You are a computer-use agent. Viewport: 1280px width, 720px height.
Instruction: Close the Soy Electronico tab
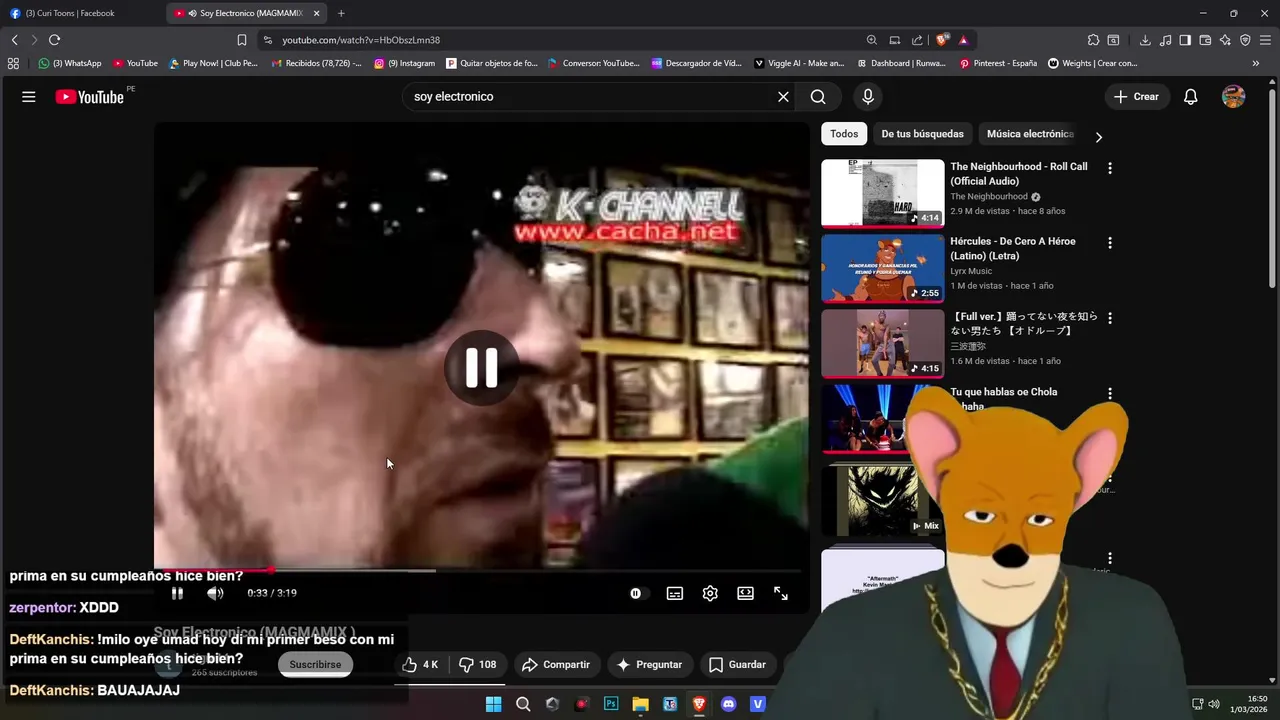(317, 13)
